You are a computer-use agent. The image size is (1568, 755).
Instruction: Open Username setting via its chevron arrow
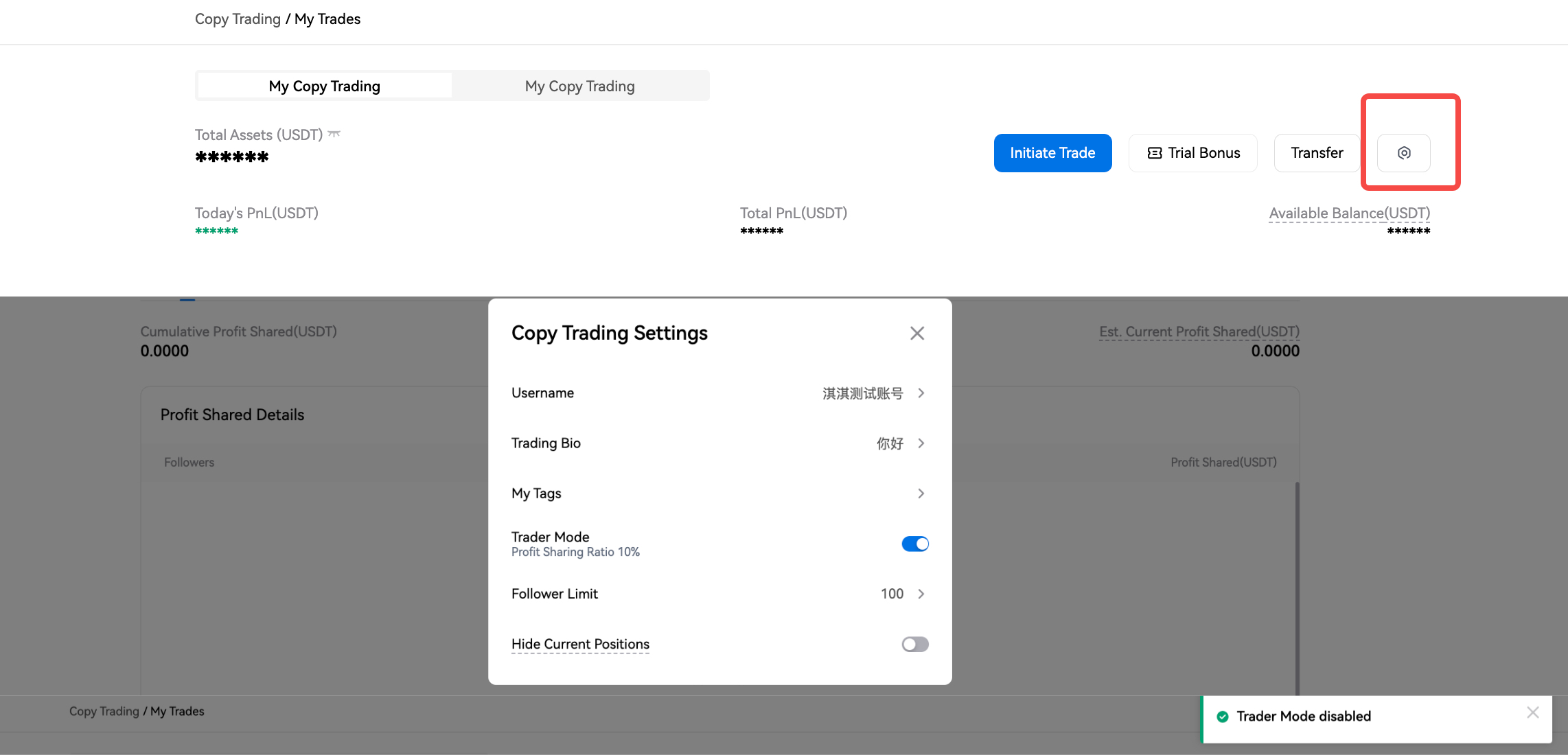(x=921, y=393)
